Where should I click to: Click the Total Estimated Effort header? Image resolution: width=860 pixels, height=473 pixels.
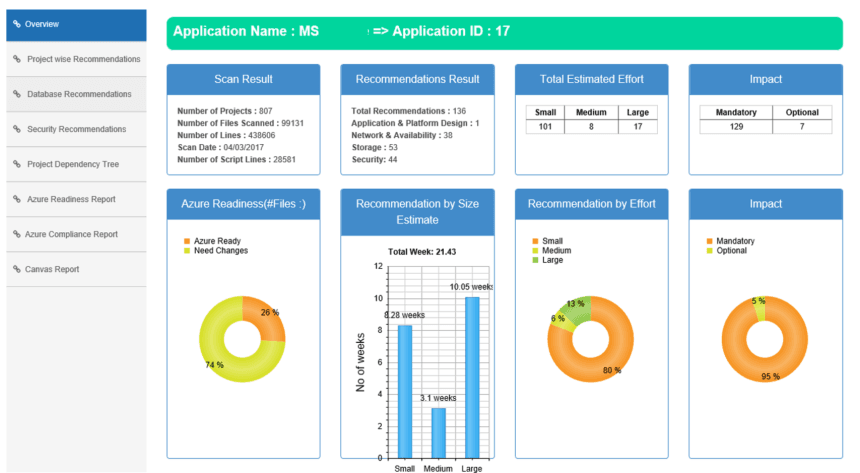pyautogui.click(x=592, y=80)
